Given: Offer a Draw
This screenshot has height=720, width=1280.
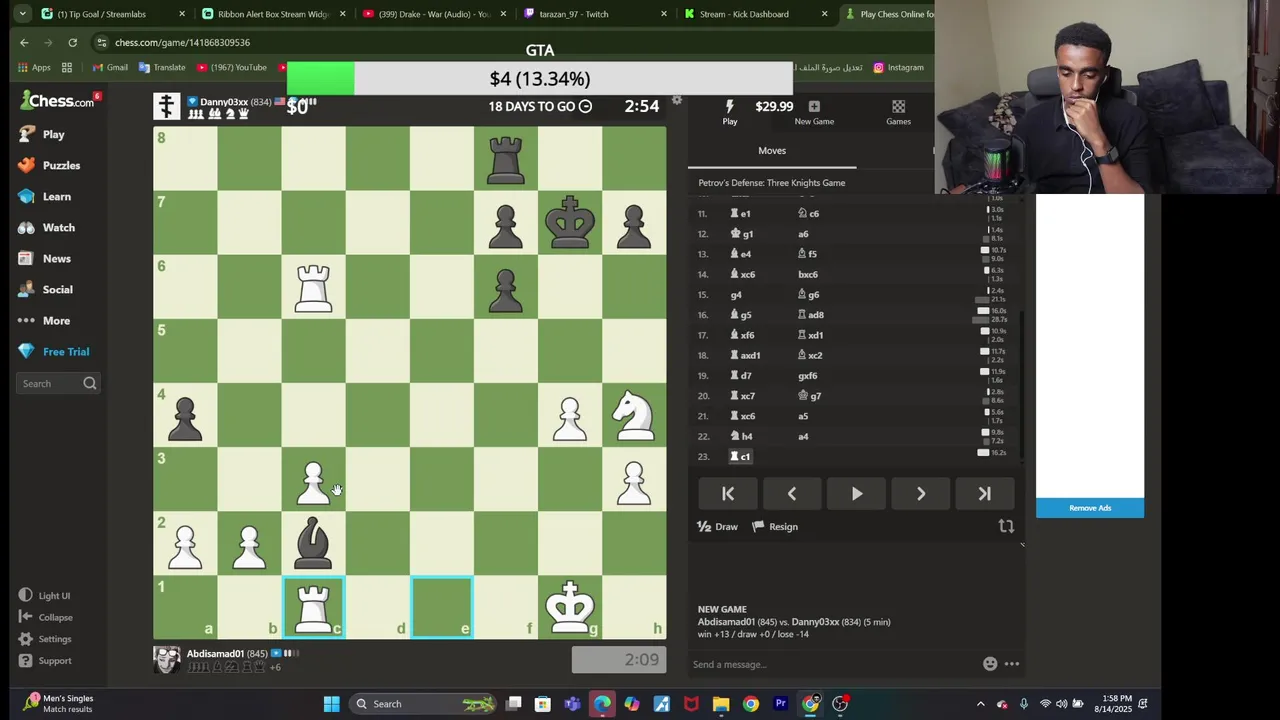Looking at the screenshot, I should (718, 527).
